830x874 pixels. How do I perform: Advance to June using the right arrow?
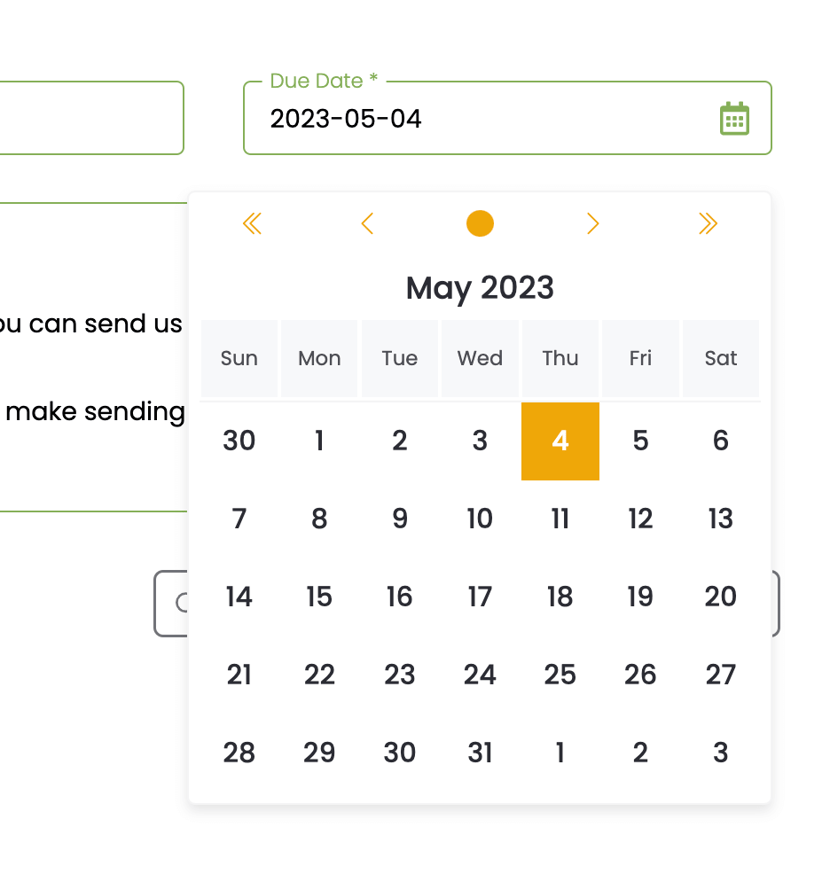(593, 223)
